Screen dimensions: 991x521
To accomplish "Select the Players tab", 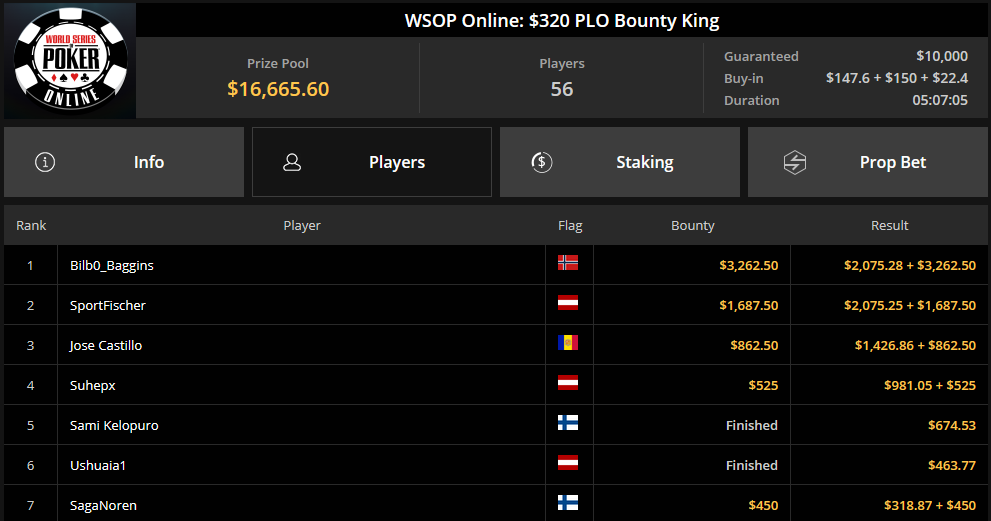I will [372, 162].
